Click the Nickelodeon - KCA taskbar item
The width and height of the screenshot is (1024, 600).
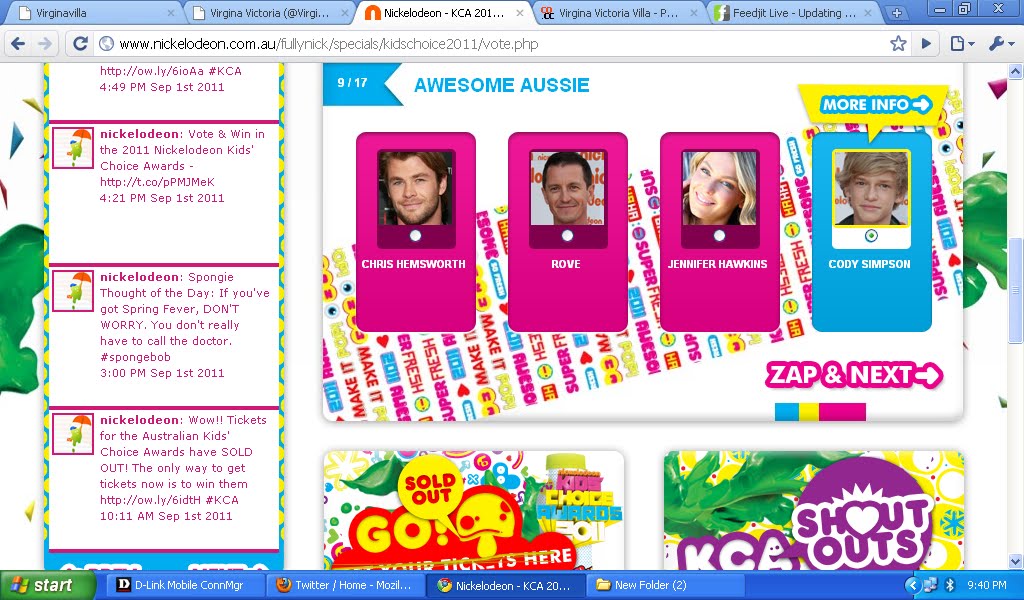506,586
